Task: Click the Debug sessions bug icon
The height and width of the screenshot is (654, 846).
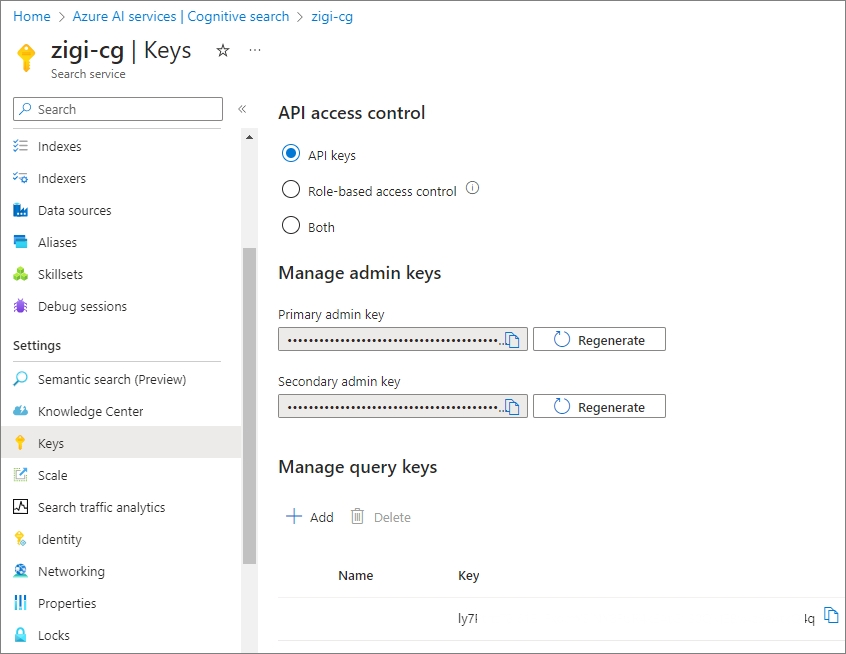Action: click(21, 306)
